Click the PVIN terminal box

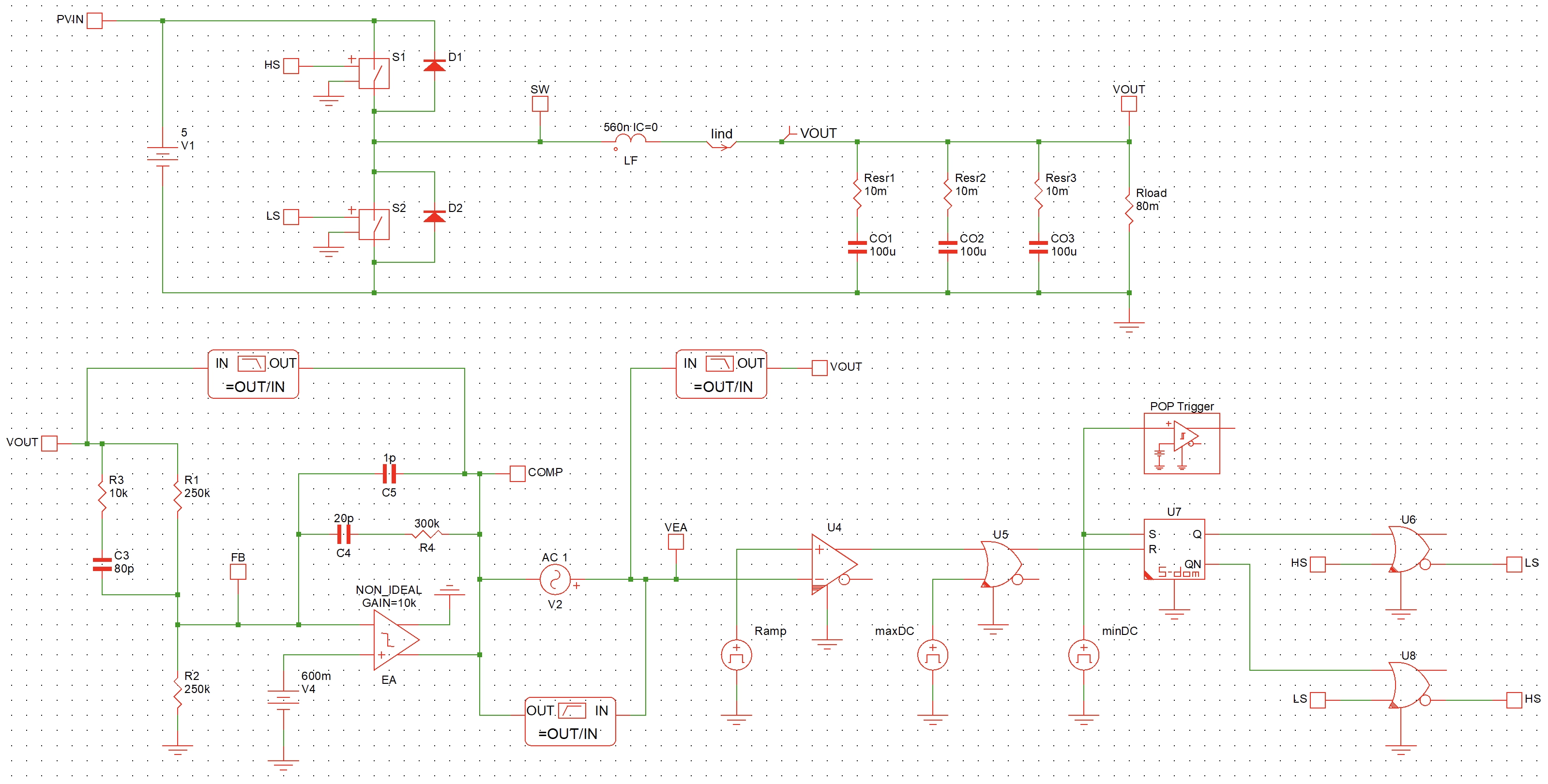tap(94, 21)
